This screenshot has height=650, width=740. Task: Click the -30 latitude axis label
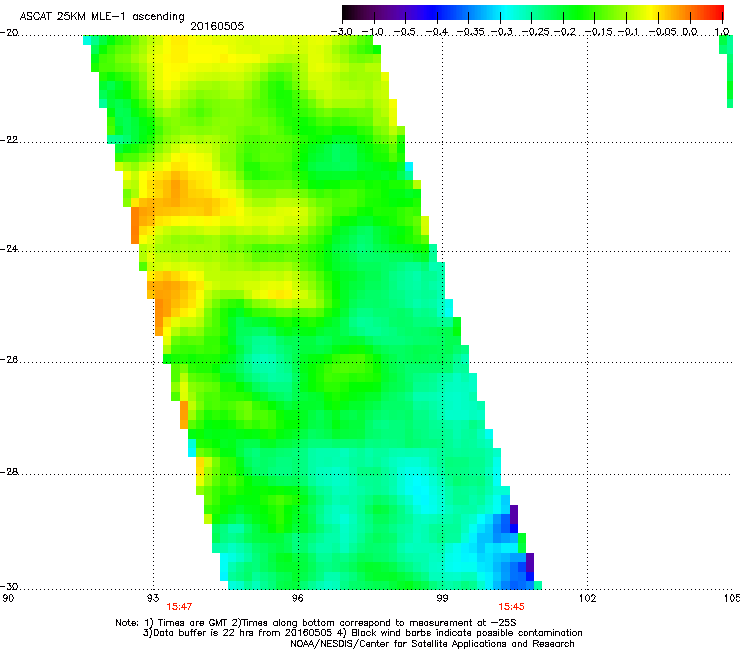9,586
